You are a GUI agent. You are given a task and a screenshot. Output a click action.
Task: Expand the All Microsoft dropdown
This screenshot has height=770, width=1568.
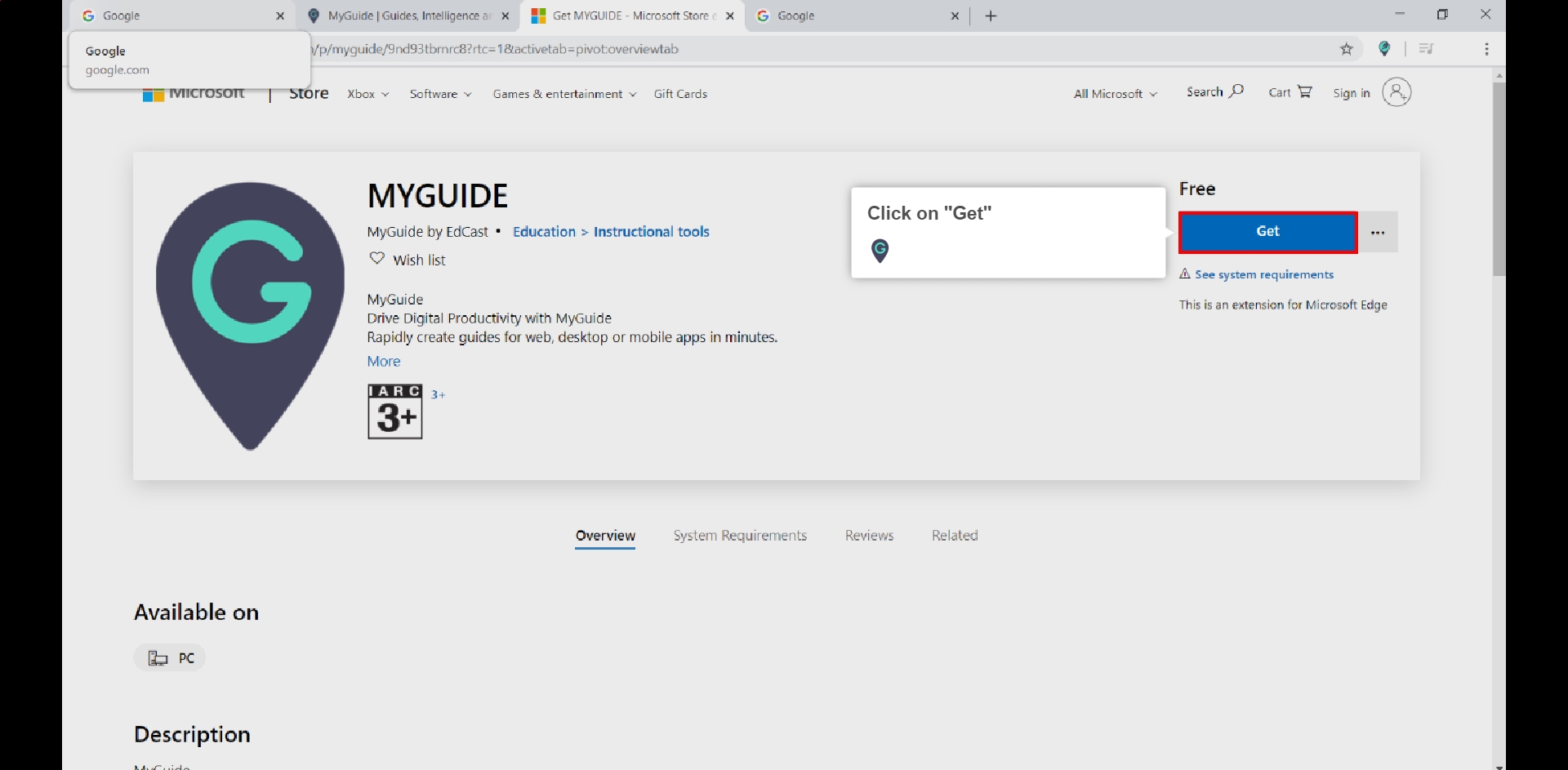1115,94
